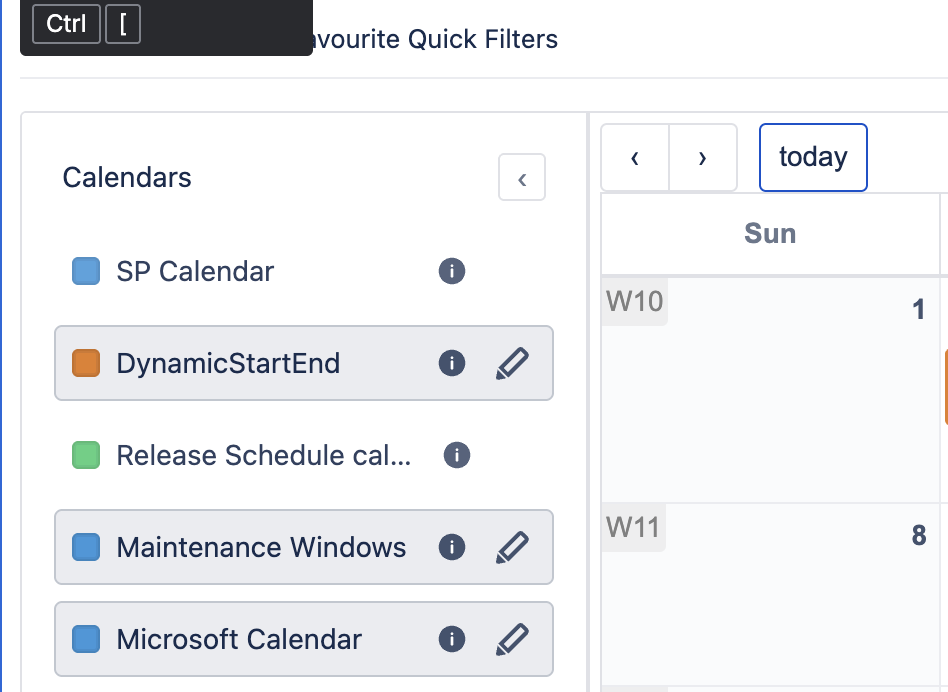The width and height of the screenshot is (948, 692).
Task: Open info for Release Schedule calendar
Action: (x=457, y=455)
